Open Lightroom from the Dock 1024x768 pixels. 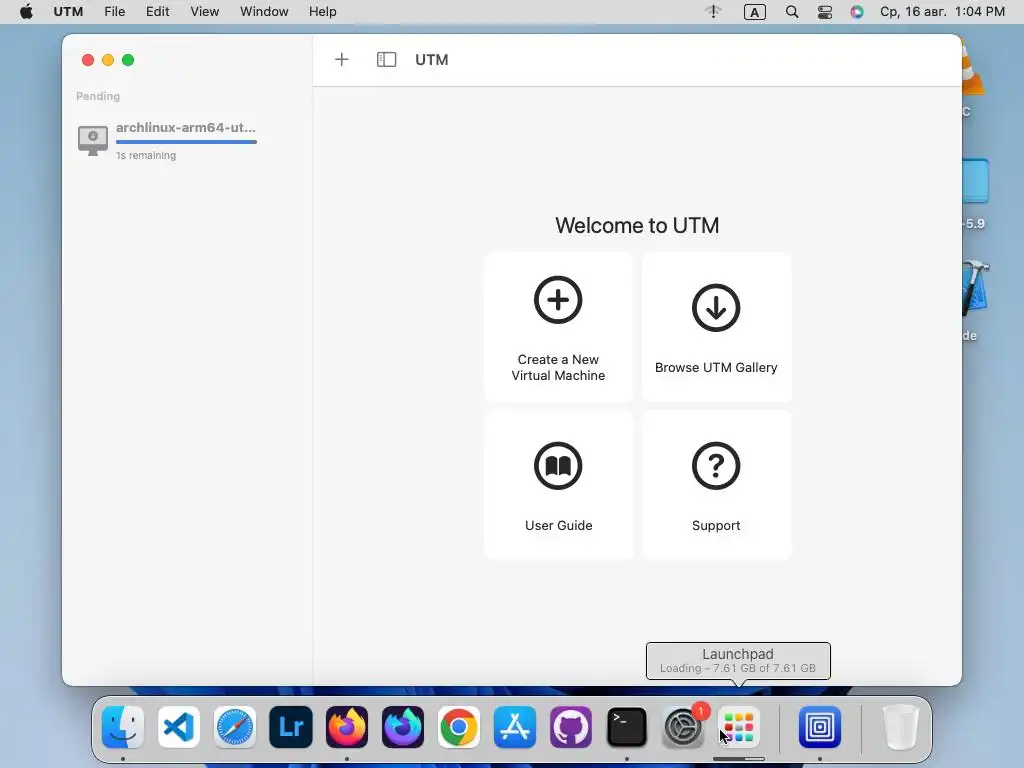pos(291,727)
